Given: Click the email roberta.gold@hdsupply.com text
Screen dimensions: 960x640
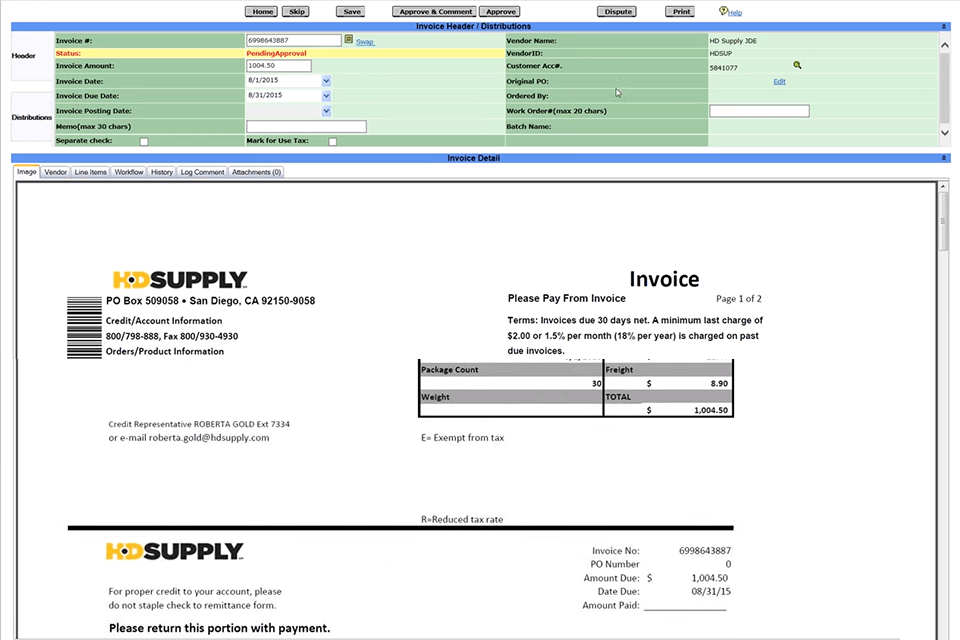Looking at the screenshot, I should 209,438.
